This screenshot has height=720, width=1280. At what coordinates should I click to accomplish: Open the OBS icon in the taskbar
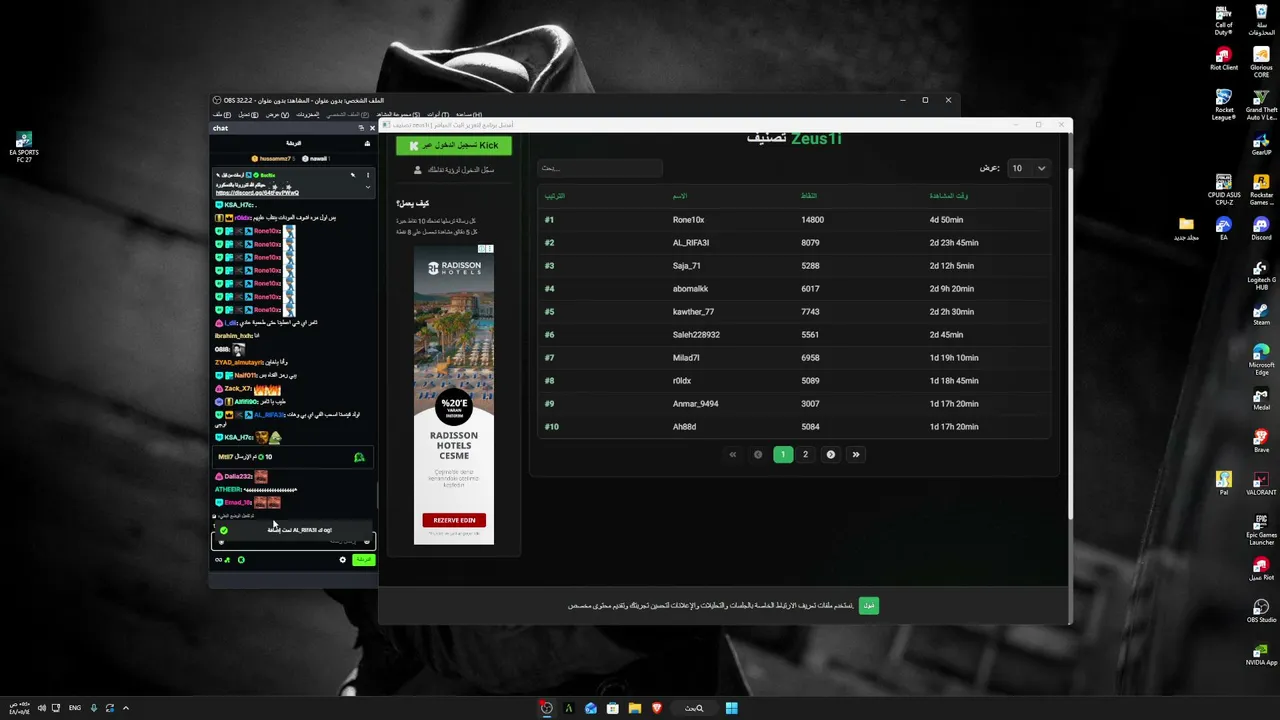[x=546, y=708]
